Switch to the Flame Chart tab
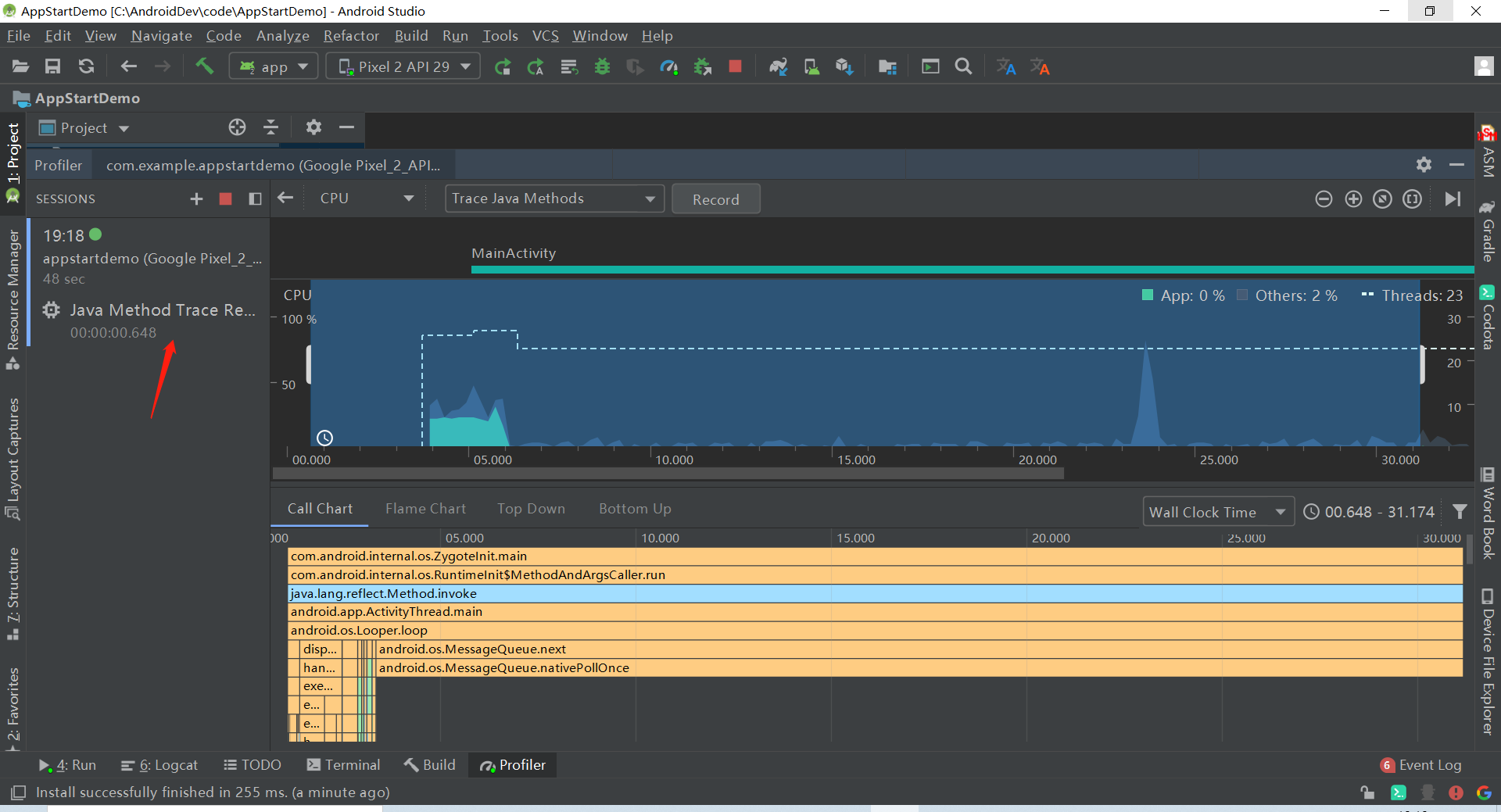Viewport: 1501px width, 812px height. coord(425,509)
